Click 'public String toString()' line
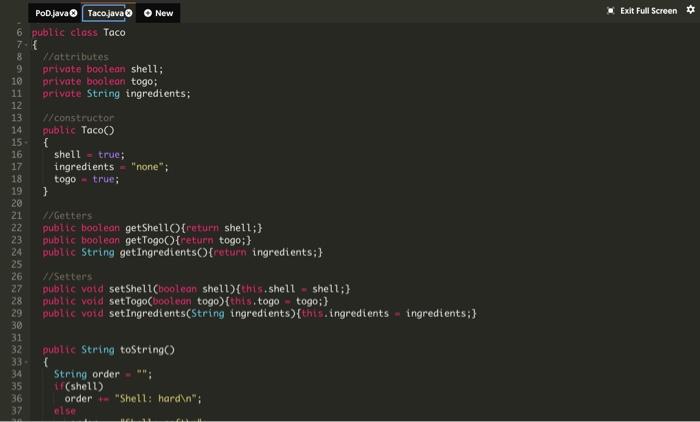The width and height of the screenshot is (700, 422). tap(109, 350)
